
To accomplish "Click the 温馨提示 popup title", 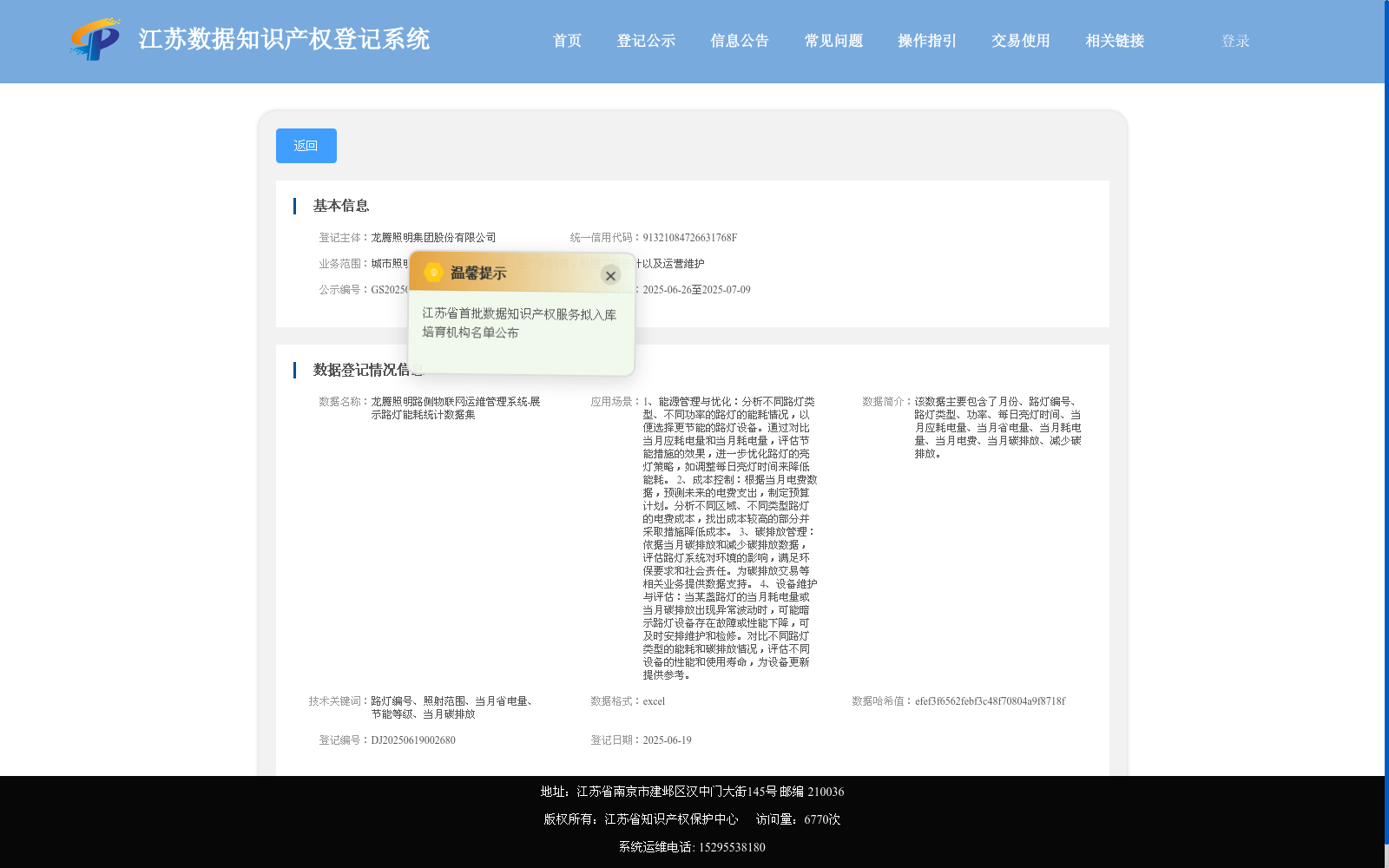I will [x=478, y=273].
